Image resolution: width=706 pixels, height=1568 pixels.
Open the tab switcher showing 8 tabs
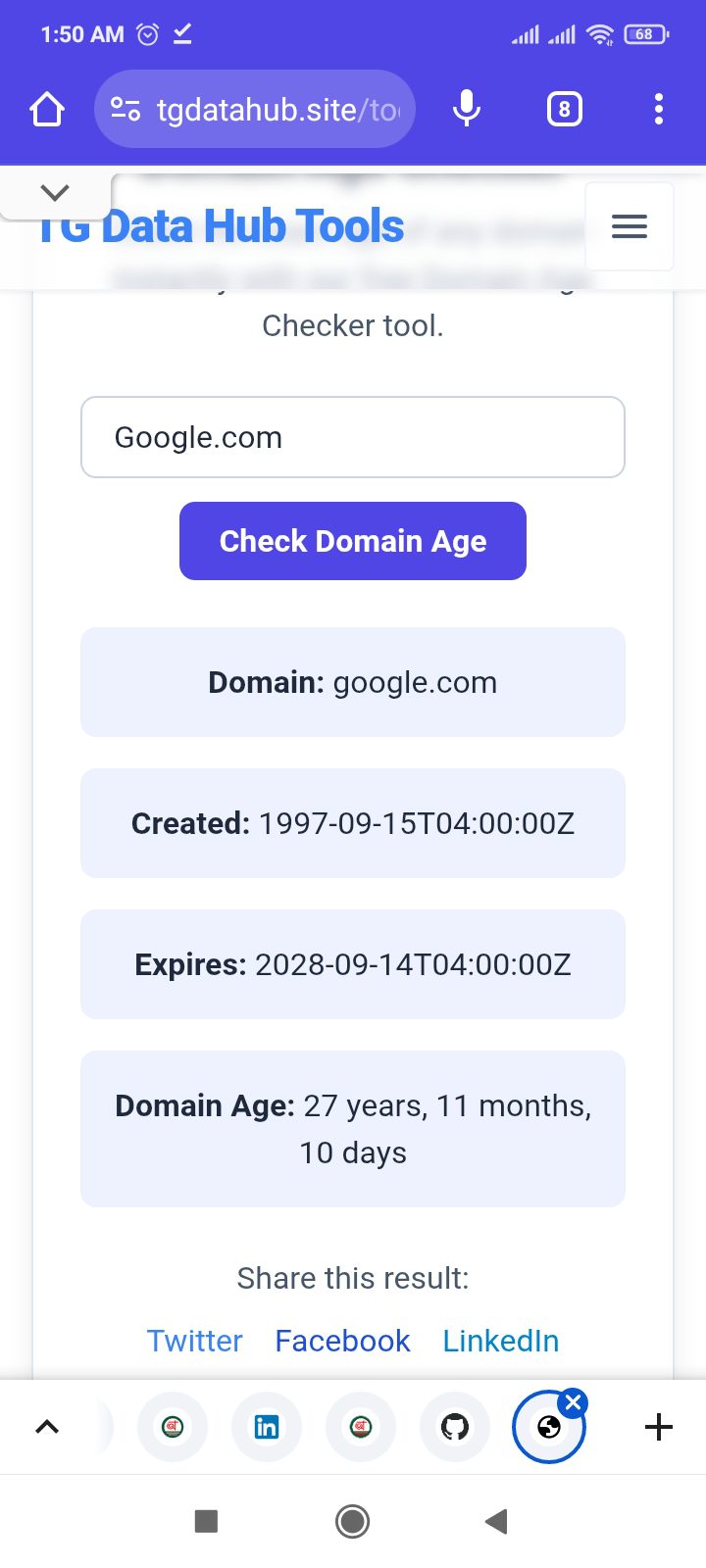coord(564,109)
